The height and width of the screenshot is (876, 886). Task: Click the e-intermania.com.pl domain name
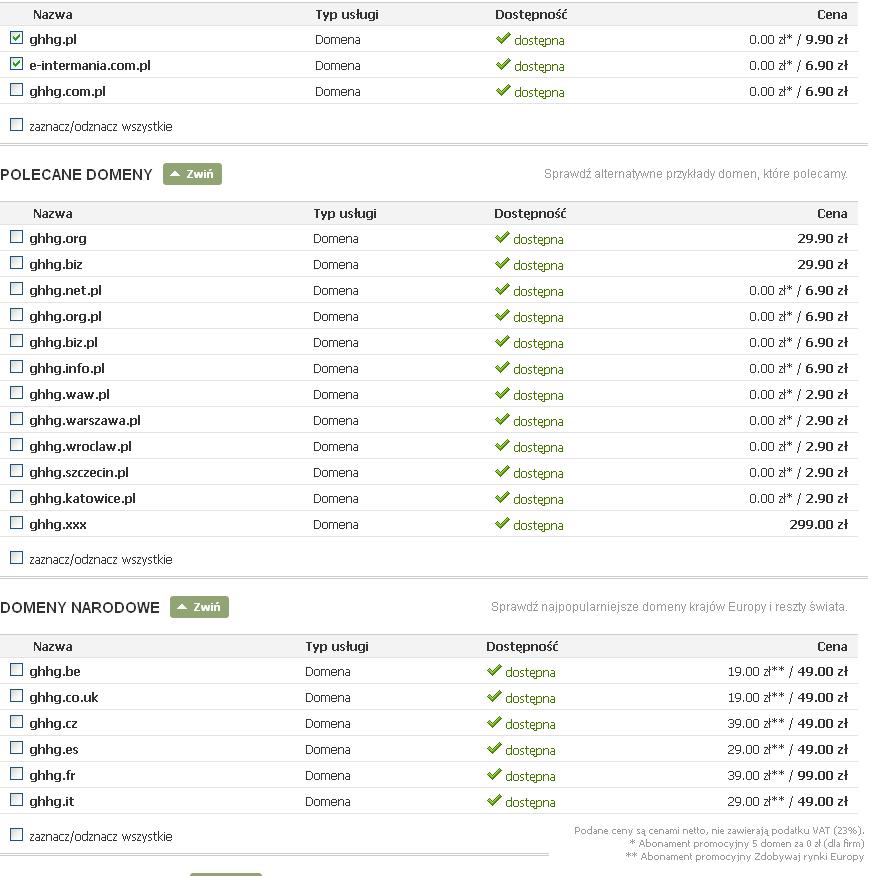90,66
